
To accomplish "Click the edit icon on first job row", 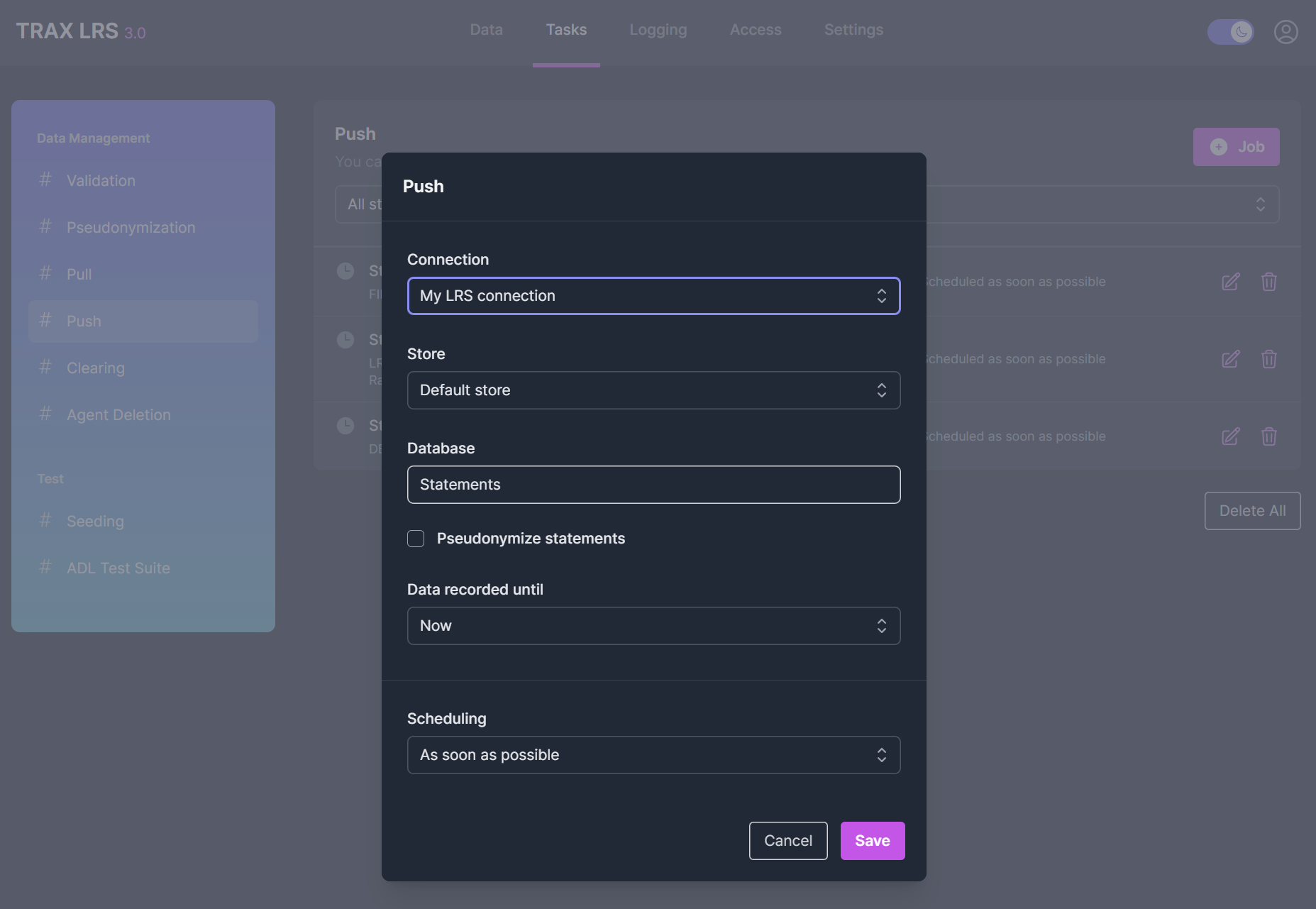I will pyautogui.click(x=1230, y=282).
